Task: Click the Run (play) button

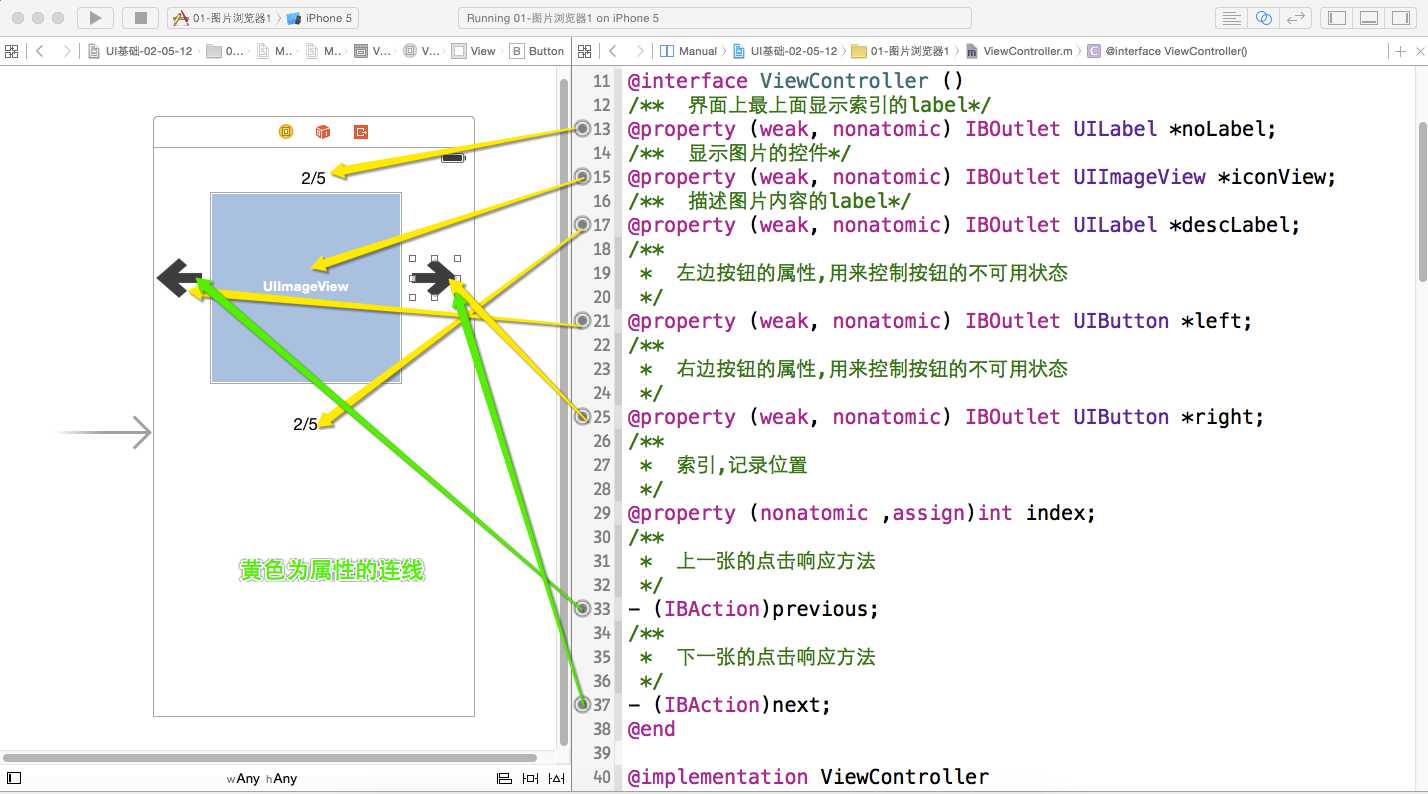Action: (95, 18)
